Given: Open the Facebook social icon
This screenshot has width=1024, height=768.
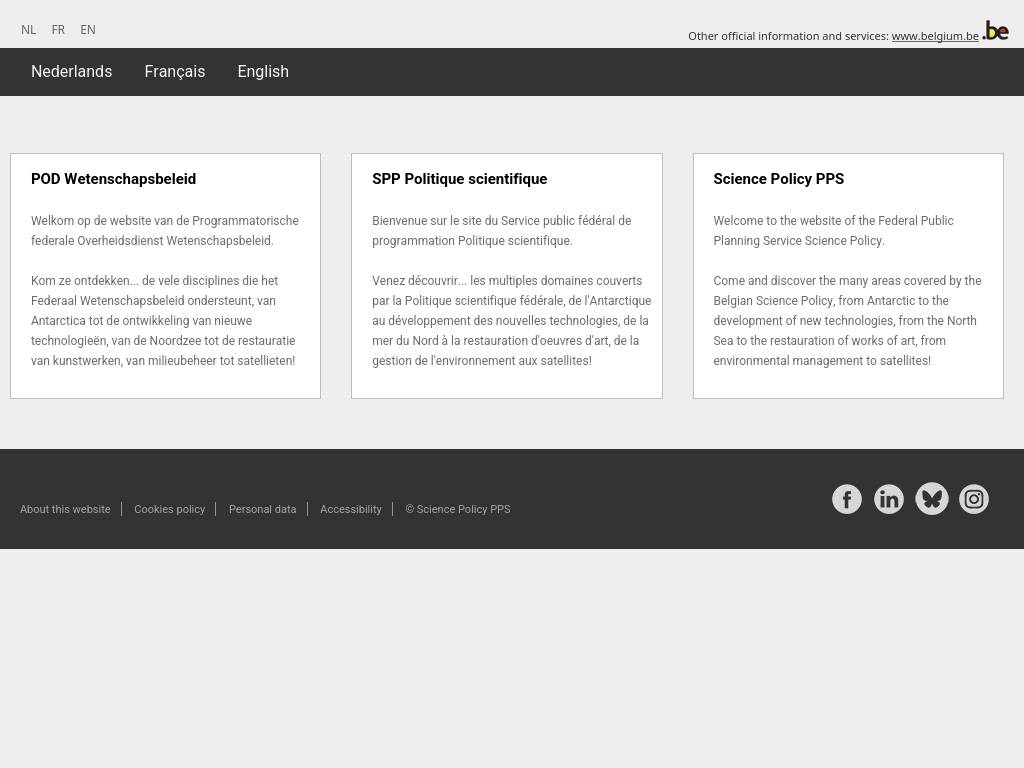Looking at the screenshot, I should click(846, 499).
